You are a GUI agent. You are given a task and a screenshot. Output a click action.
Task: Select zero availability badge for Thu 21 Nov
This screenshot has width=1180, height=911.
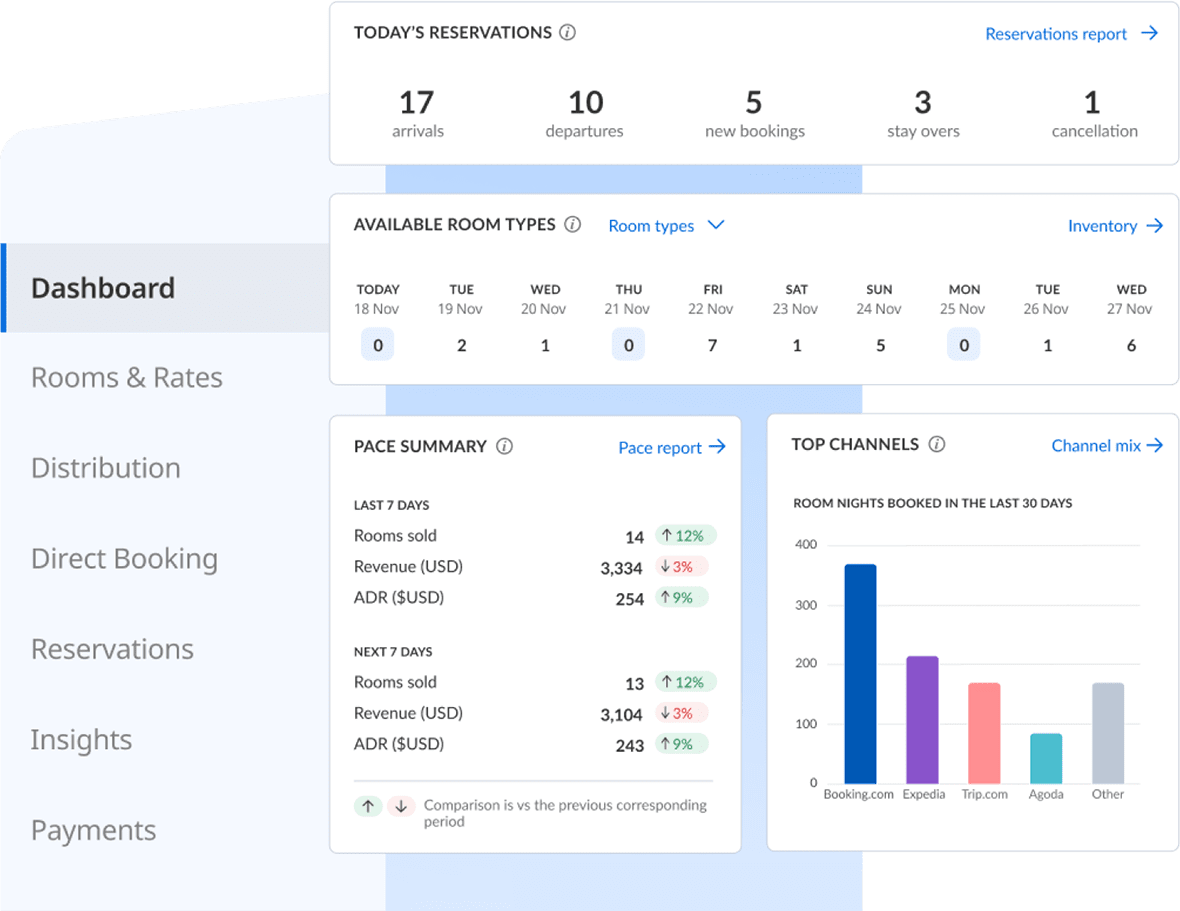pyautogui.click(x=628, y=346)
